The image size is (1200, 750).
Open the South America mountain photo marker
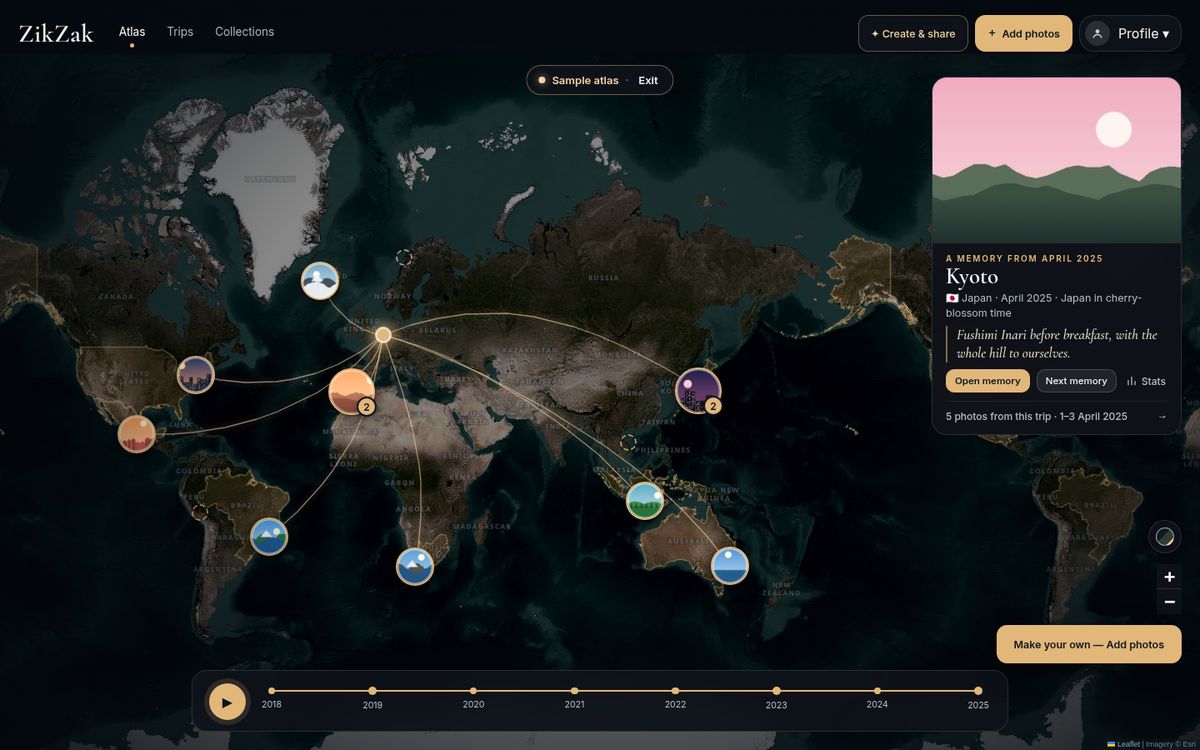pos(269,537)
